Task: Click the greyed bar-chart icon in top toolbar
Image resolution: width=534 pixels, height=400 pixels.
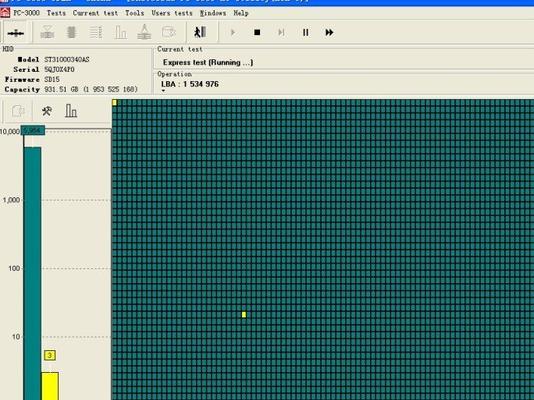Action: (x=121, y=33)
